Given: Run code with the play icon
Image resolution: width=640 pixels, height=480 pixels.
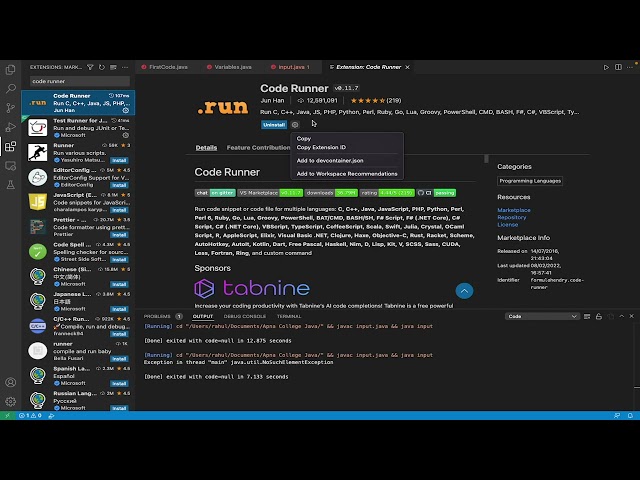Looking at the screenshot, I should (x=606, y=67).
